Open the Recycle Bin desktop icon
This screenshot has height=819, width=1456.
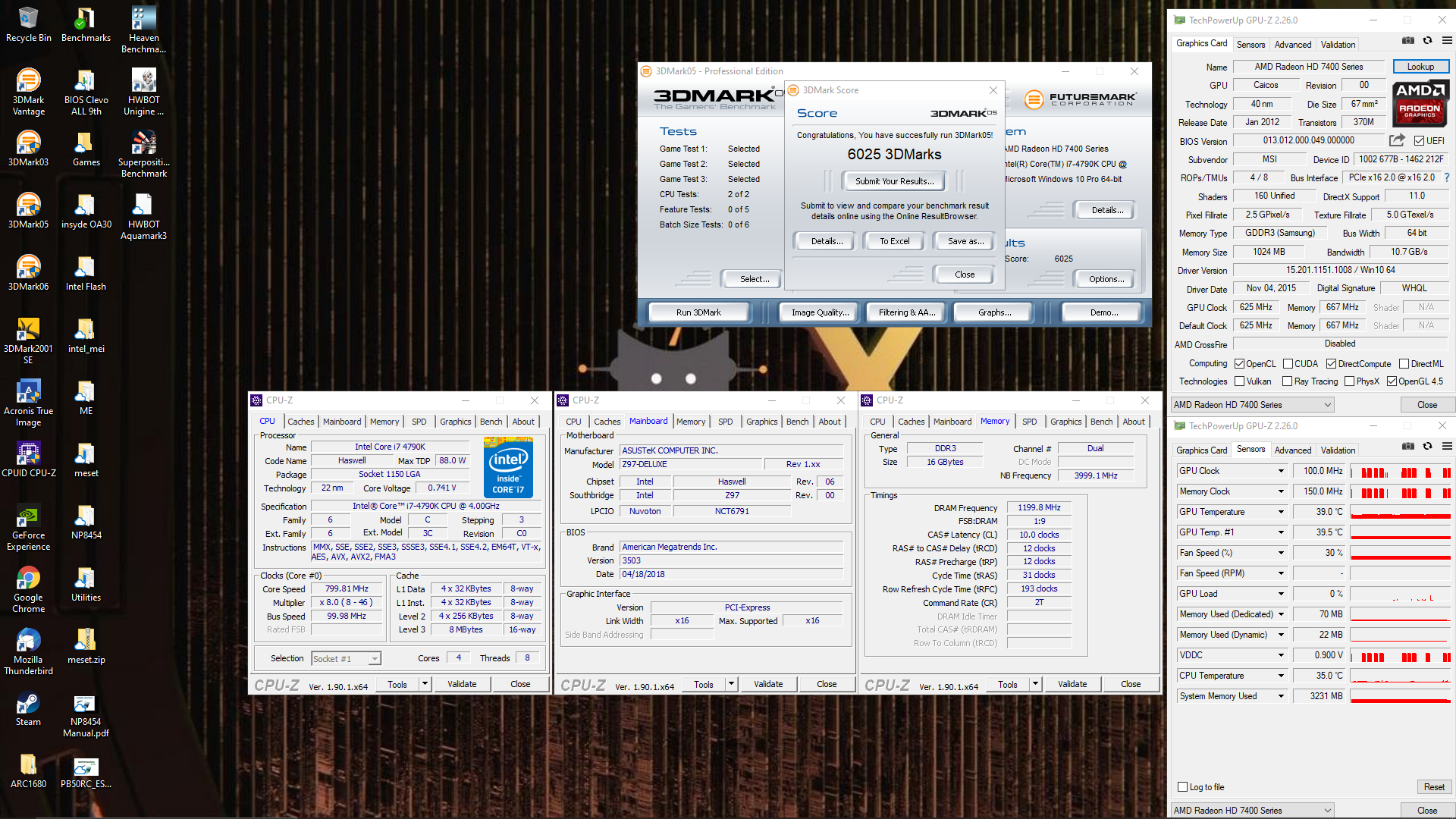(x=28, y=24)
